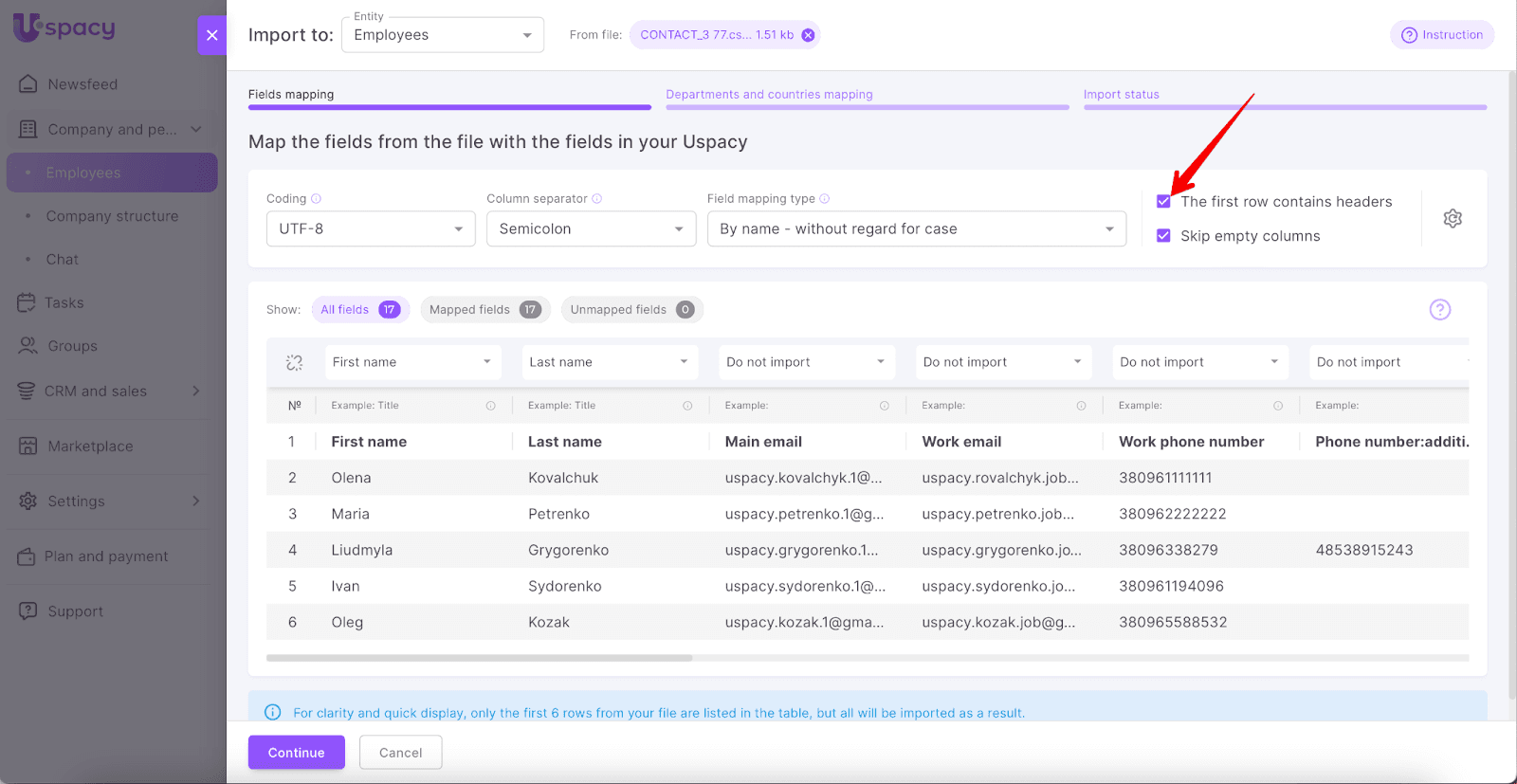Click the Column separator info icon
The height and width of the screenshot is (784, 1517).
pyautogui.click(x=597, y=199)
